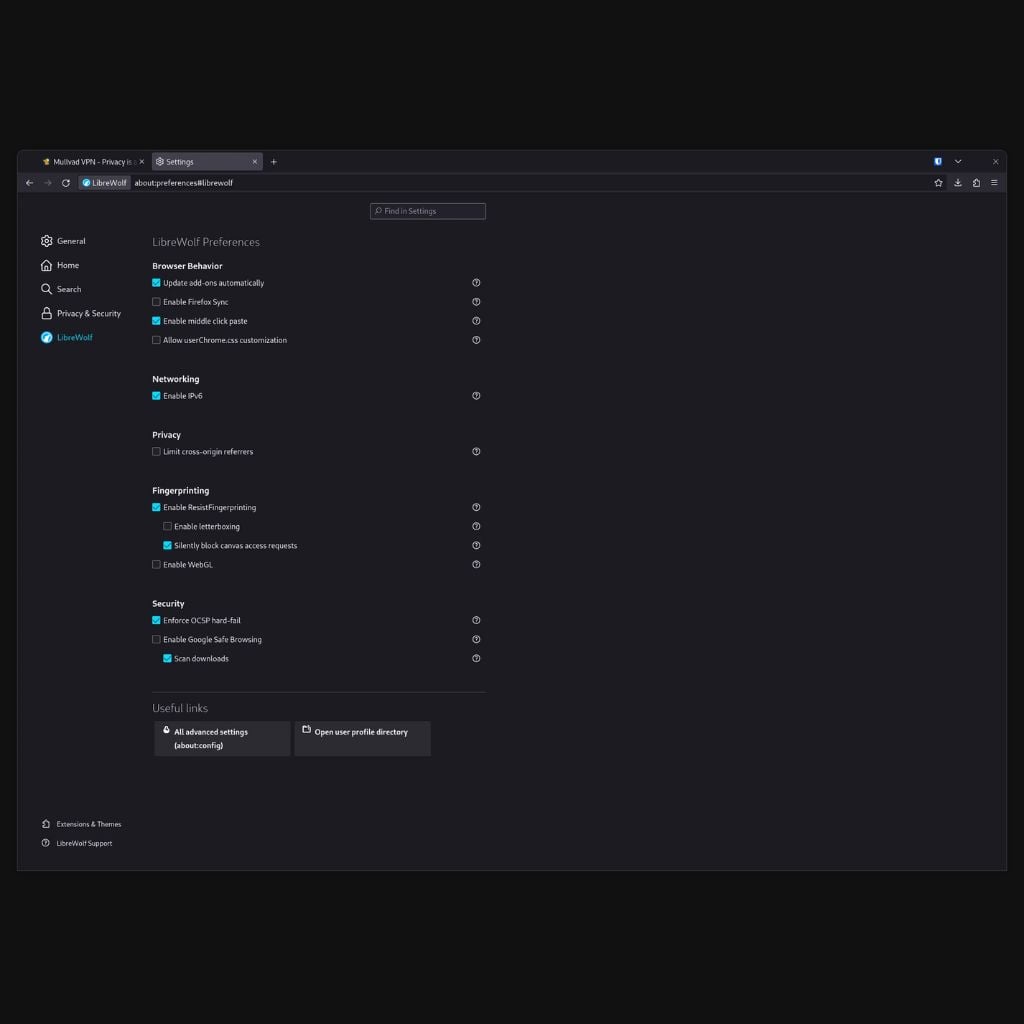Check Enable letterboxing

[167, 526]
